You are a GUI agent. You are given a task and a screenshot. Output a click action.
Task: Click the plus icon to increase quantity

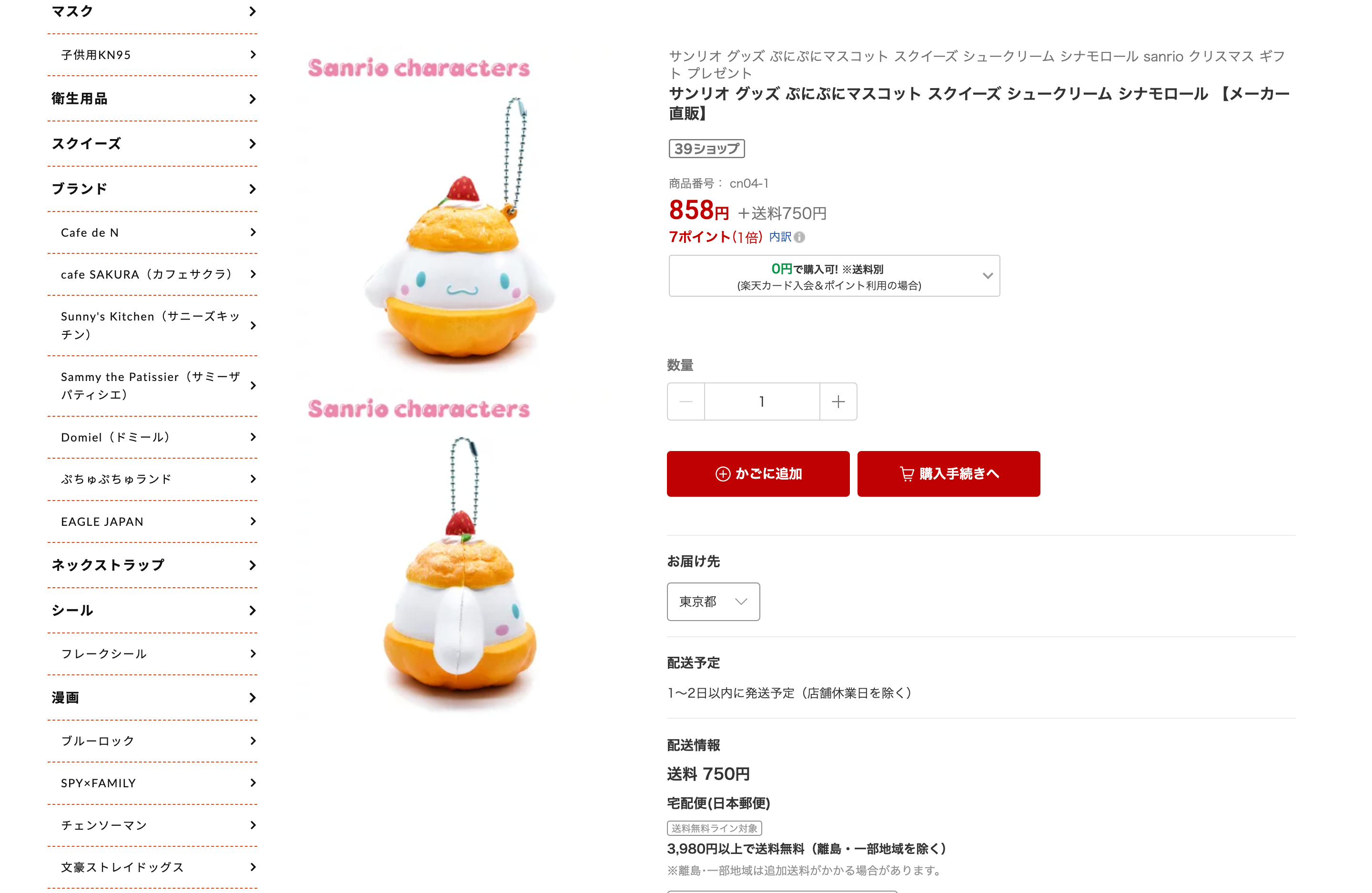838,401
